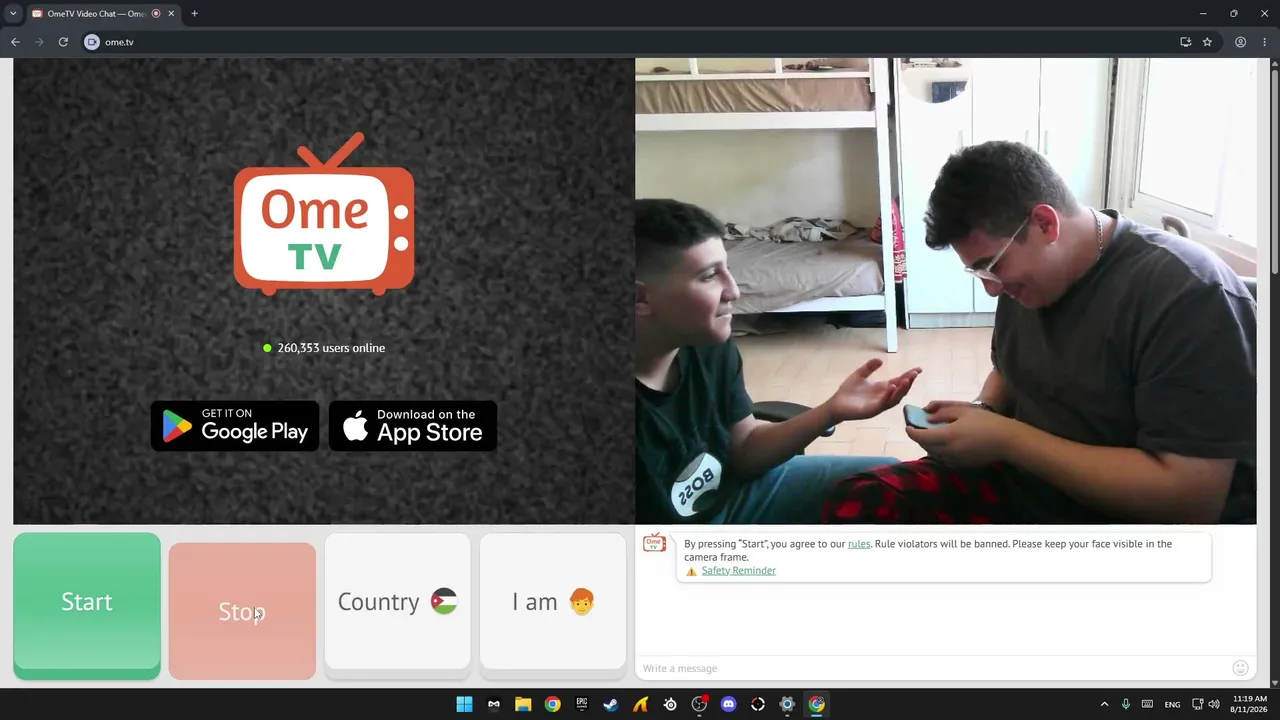Open File Explorer from taskbar
The width and height of the screenshot is (1280, 720).
(523, 704)
